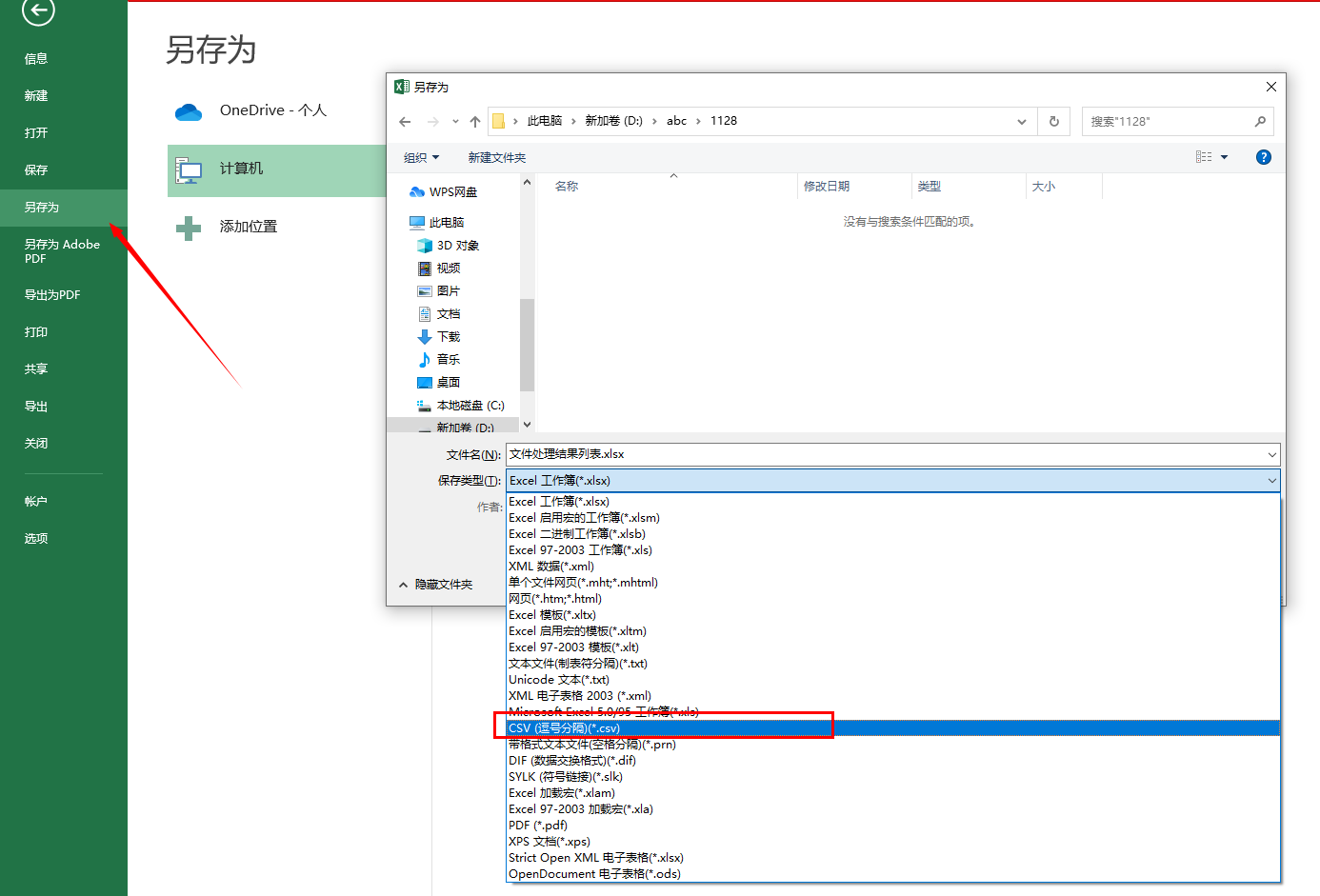The image size is (1320, 896).
Task: Click the up-one-level arrow in the dialog
Action: click(474, 121)
